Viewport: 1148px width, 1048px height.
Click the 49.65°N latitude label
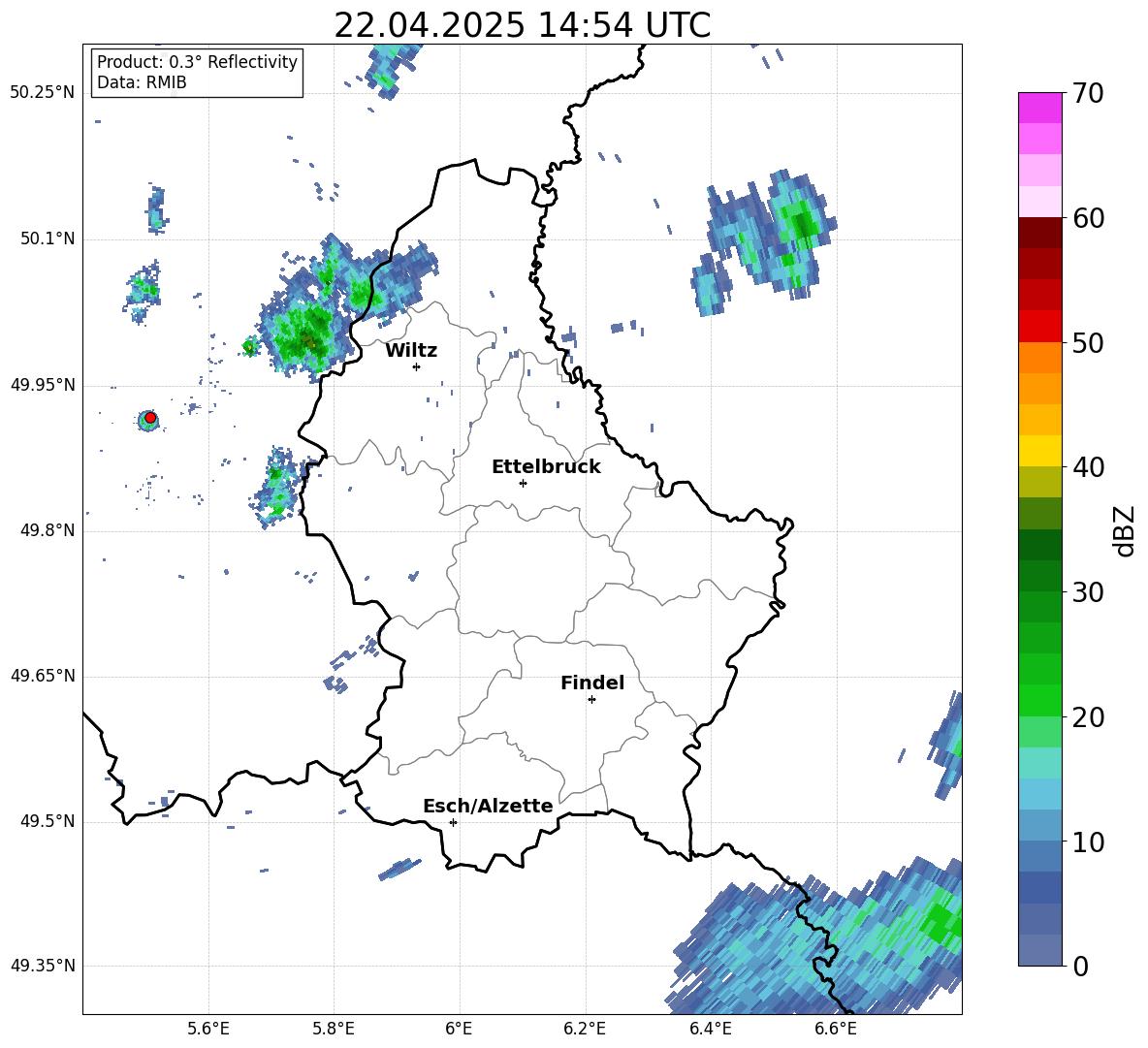(x=43, y=677)
